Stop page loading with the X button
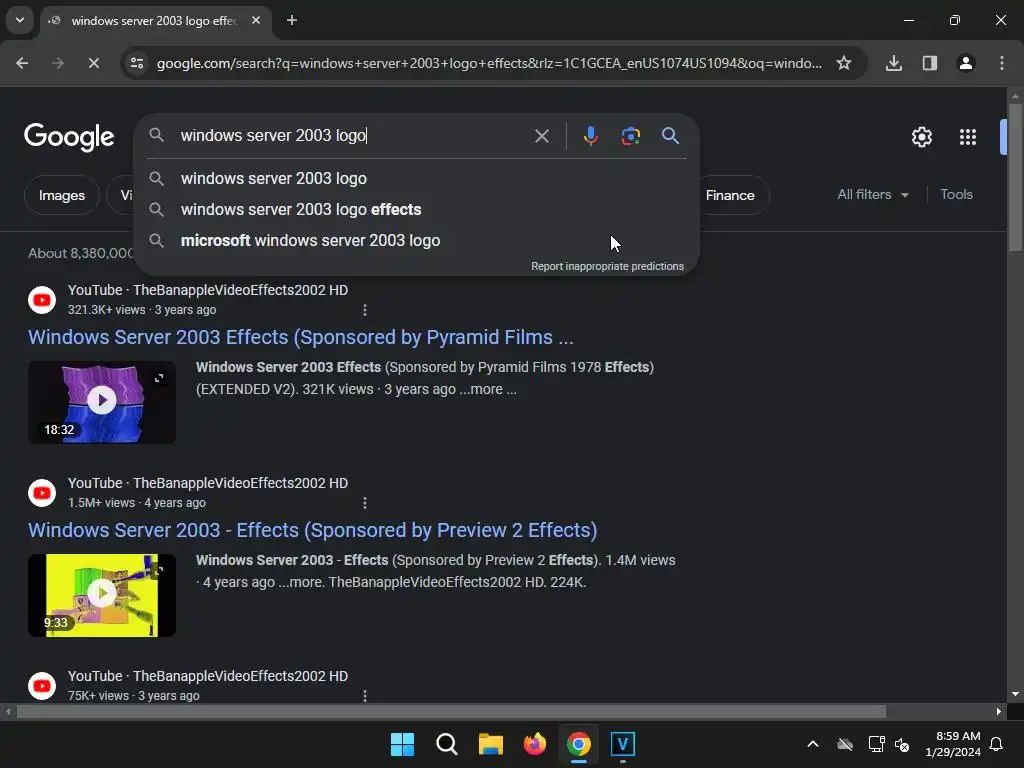 tap(93, 63)
